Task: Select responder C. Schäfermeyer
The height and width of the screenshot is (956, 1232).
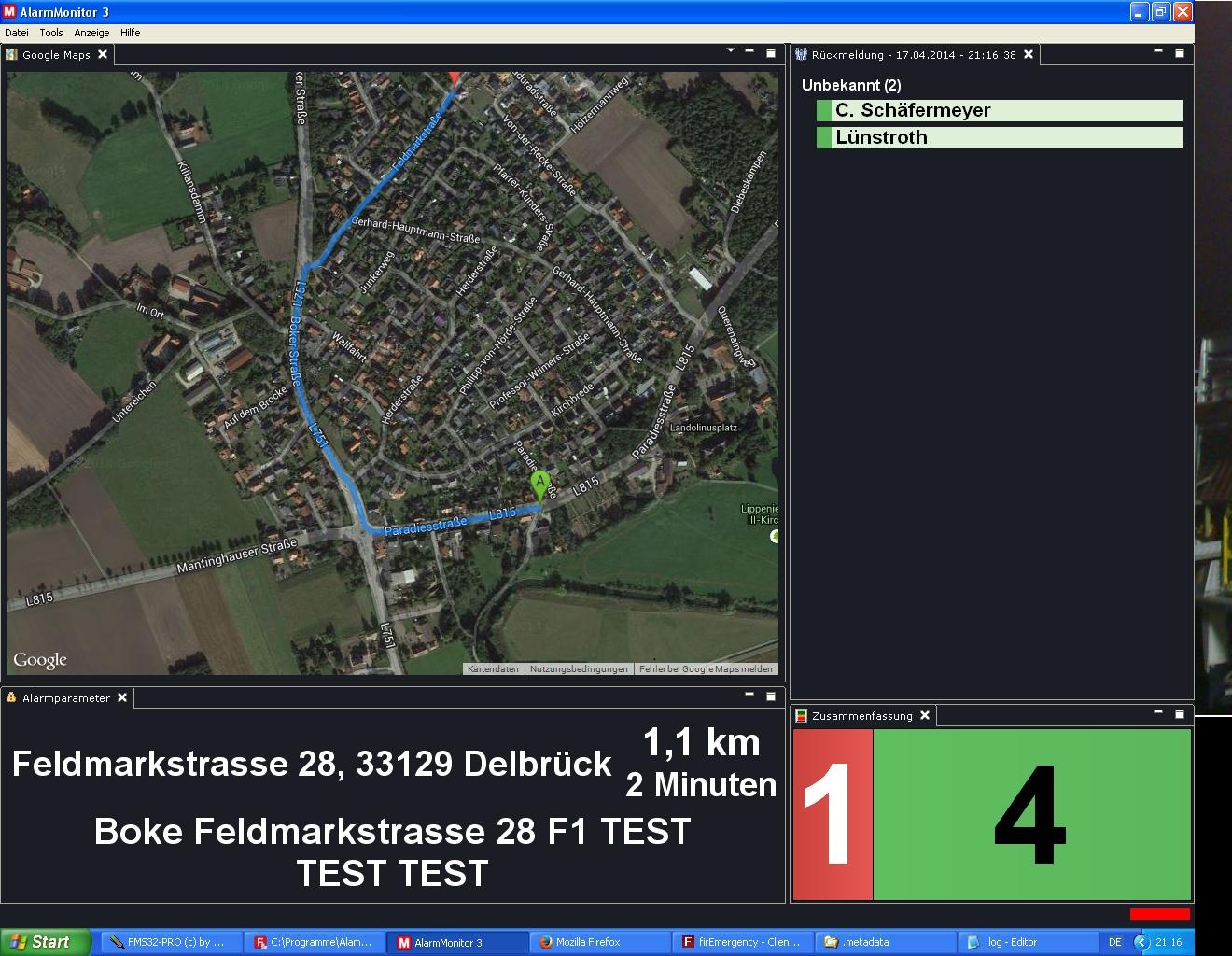Action: (x=999, y=110)
